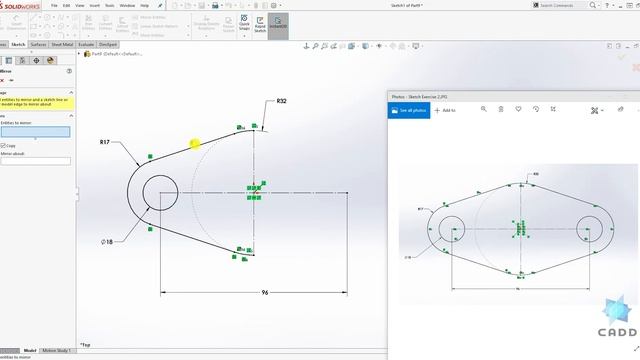Switch to the DimXpert ribbon tab
The image size is (640, 360).
point(108,44)
